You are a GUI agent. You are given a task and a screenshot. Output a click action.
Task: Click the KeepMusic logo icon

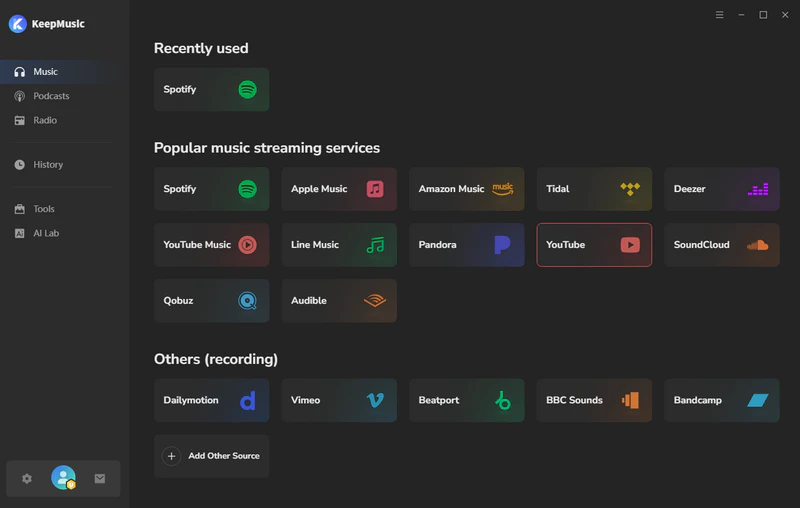coord(17,24)
